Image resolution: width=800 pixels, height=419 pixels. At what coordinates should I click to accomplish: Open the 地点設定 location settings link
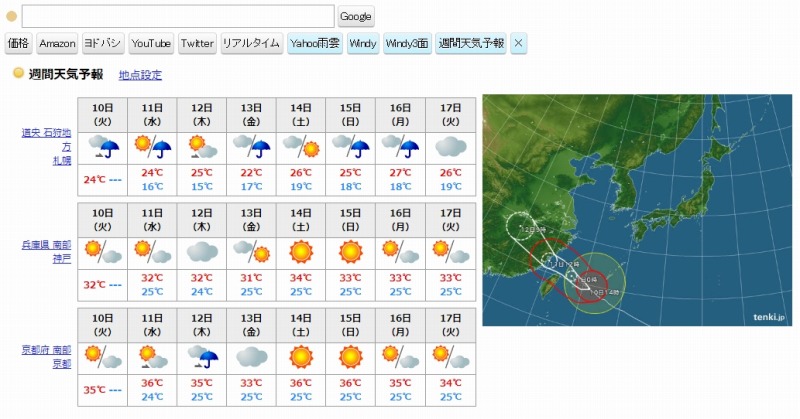tap(140, 75)
